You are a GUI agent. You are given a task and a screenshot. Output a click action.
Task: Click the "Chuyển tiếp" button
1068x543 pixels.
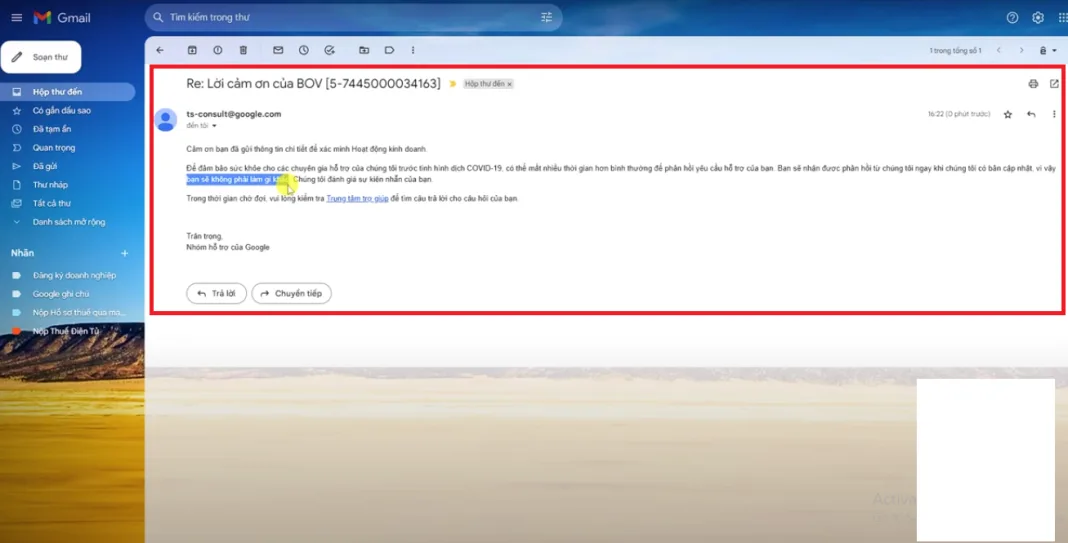[x=292, y=294]
